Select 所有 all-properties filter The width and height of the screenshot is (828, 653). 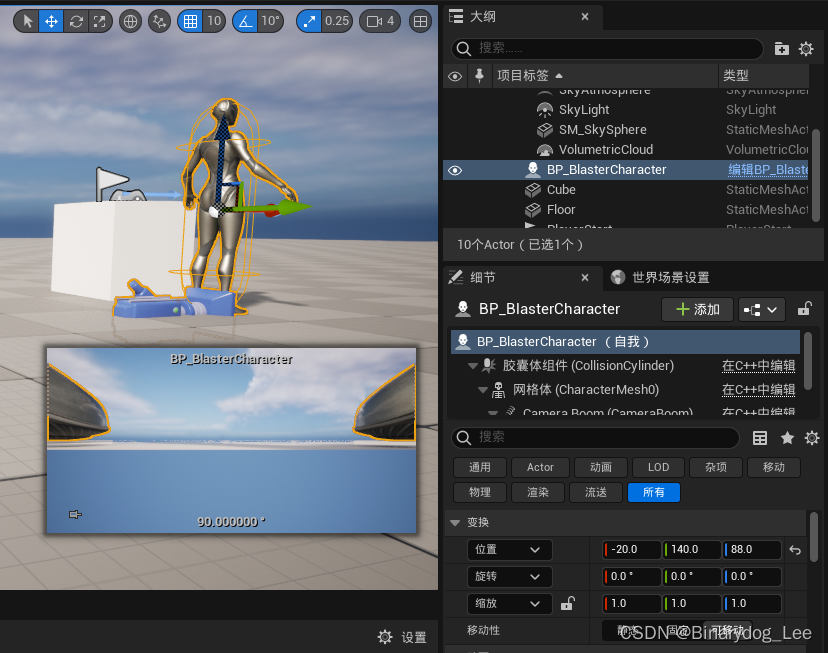point(654,493)
